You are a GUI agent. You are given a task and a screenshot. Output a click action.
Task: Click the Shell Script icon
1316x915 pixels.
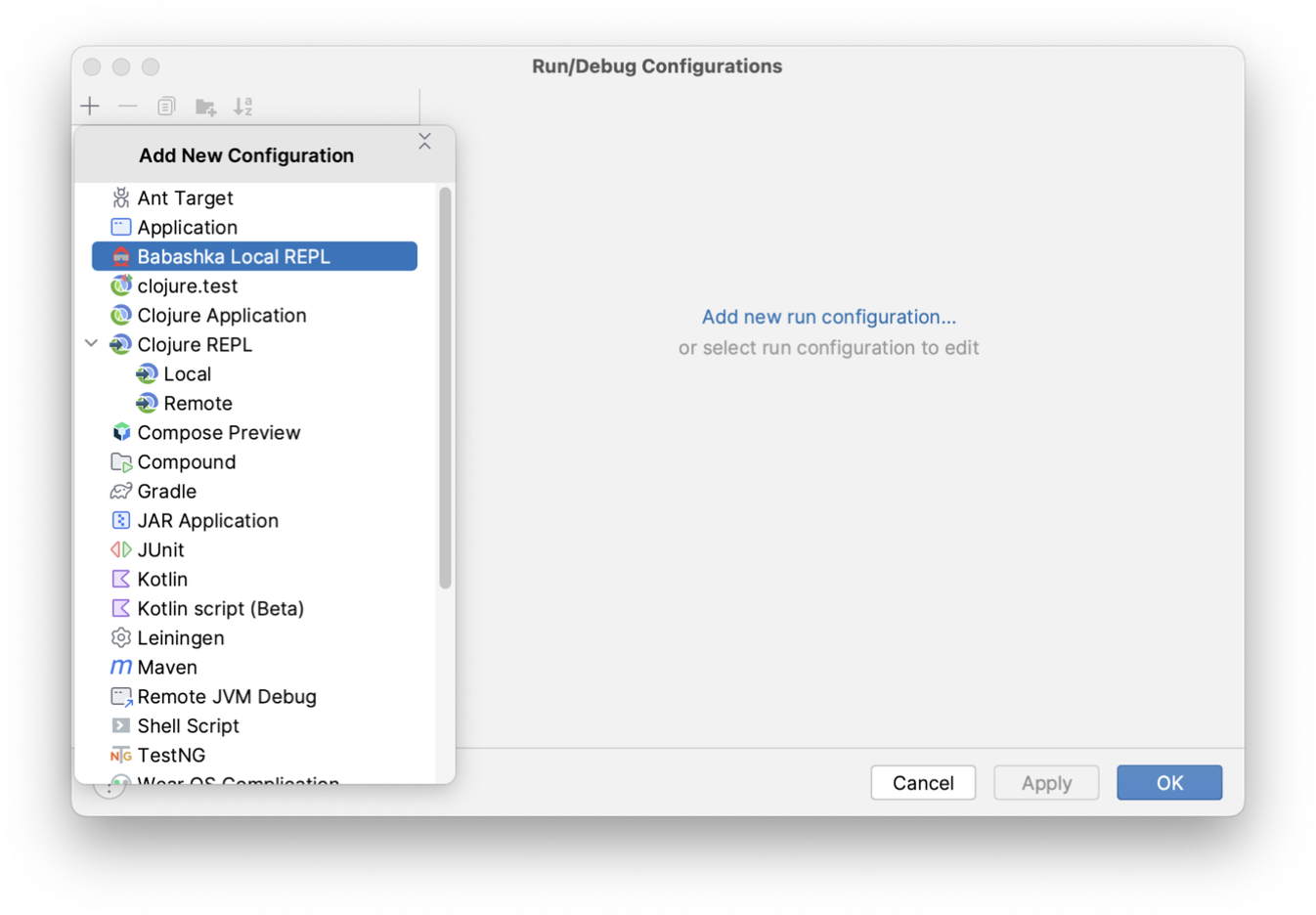120,725
